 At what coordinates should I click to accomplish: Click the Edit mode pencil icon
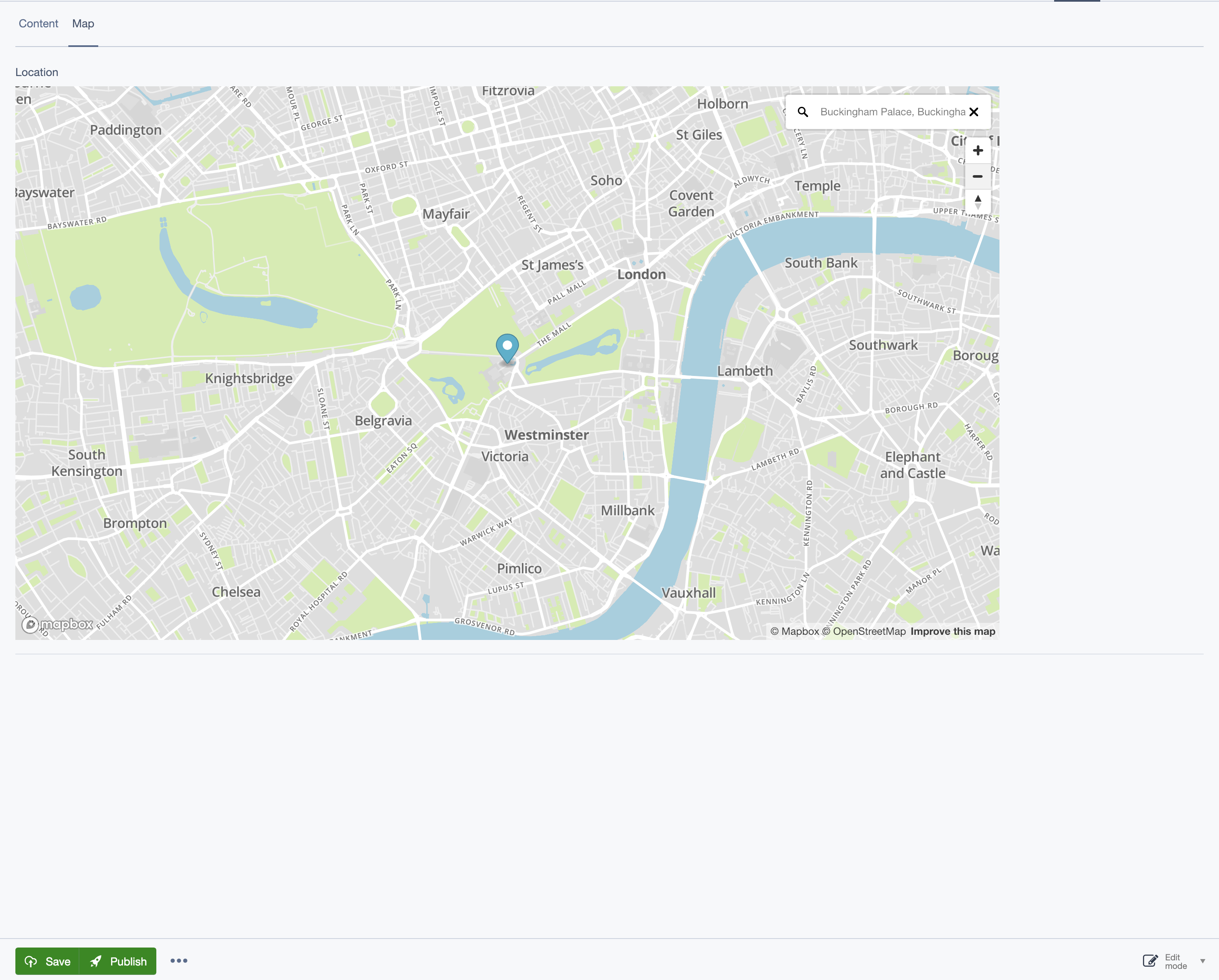click(x=1150, y=961)
